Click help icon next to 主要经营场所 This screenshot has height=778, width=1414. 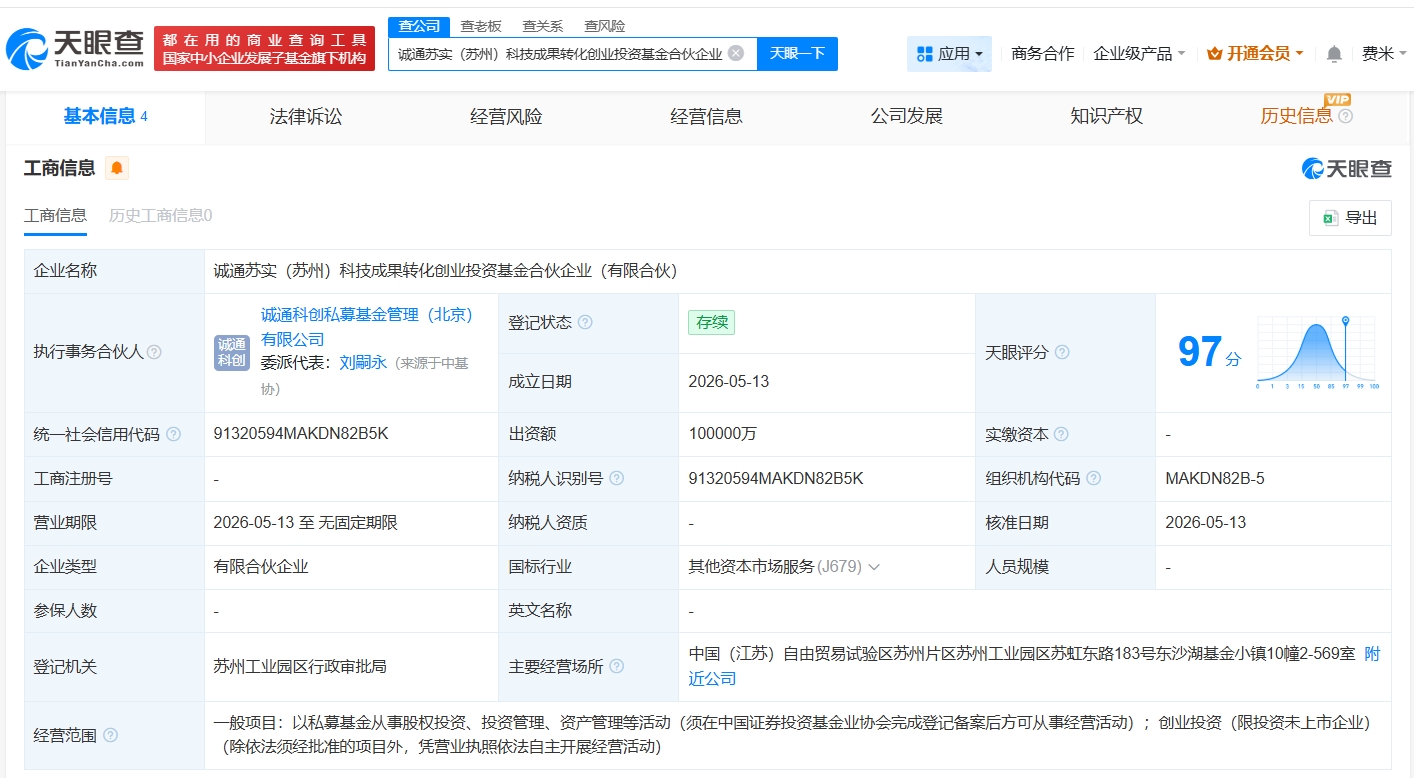click(x=616, y=666)
